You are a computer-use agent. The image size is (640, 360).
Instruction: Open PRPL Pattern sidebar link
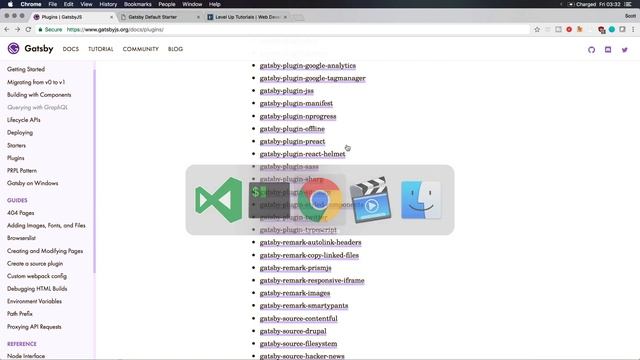pyautogui.click(x=22, y=171)
